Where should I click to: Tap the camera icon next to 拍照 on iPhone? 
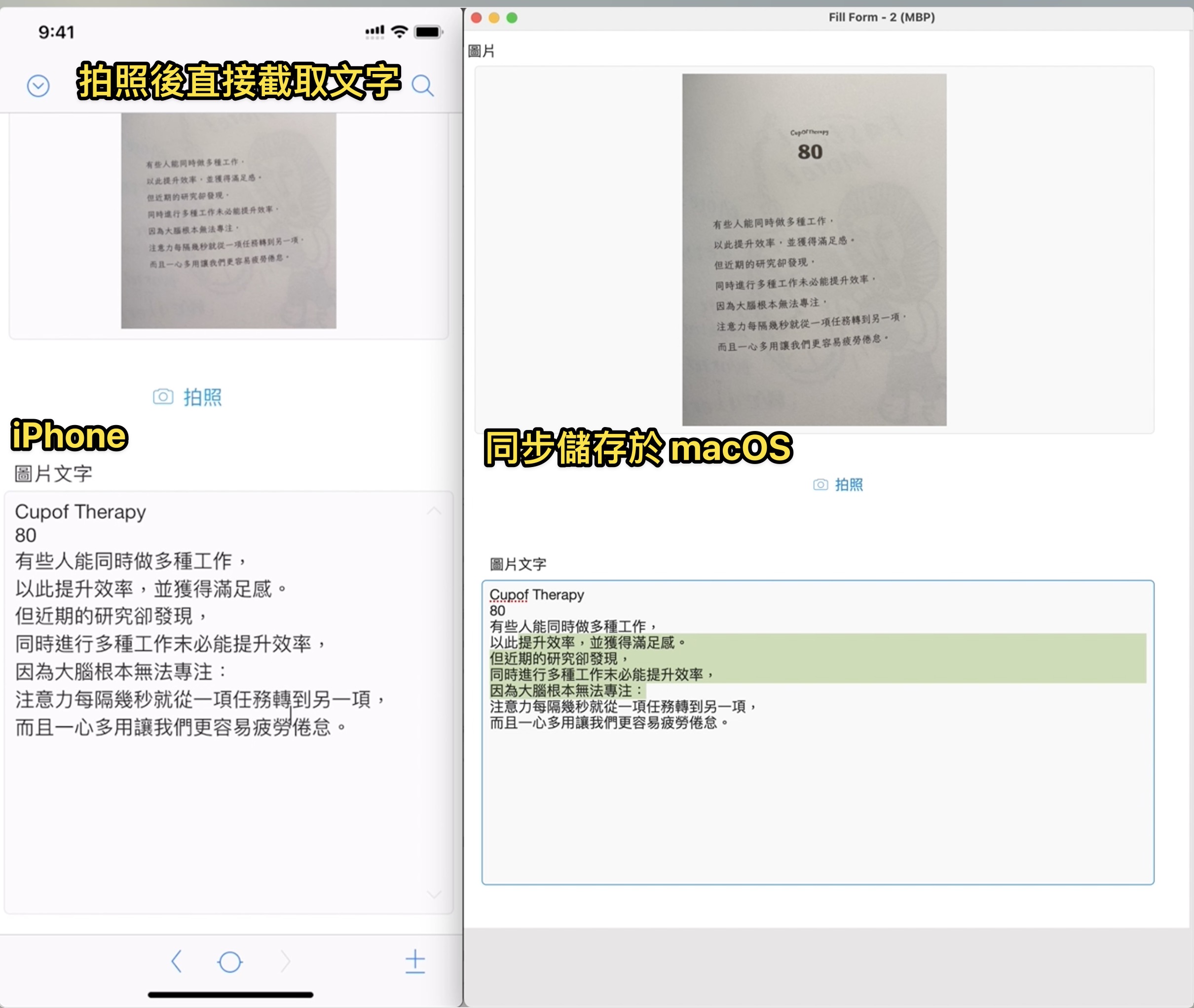(x=163, y=396)
